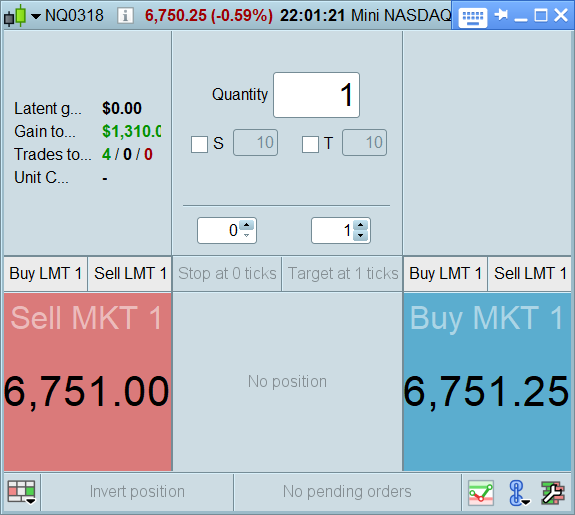575x515 pixels.
Task: Pin the window with pin icon
Action: click(x=501, y=15)
